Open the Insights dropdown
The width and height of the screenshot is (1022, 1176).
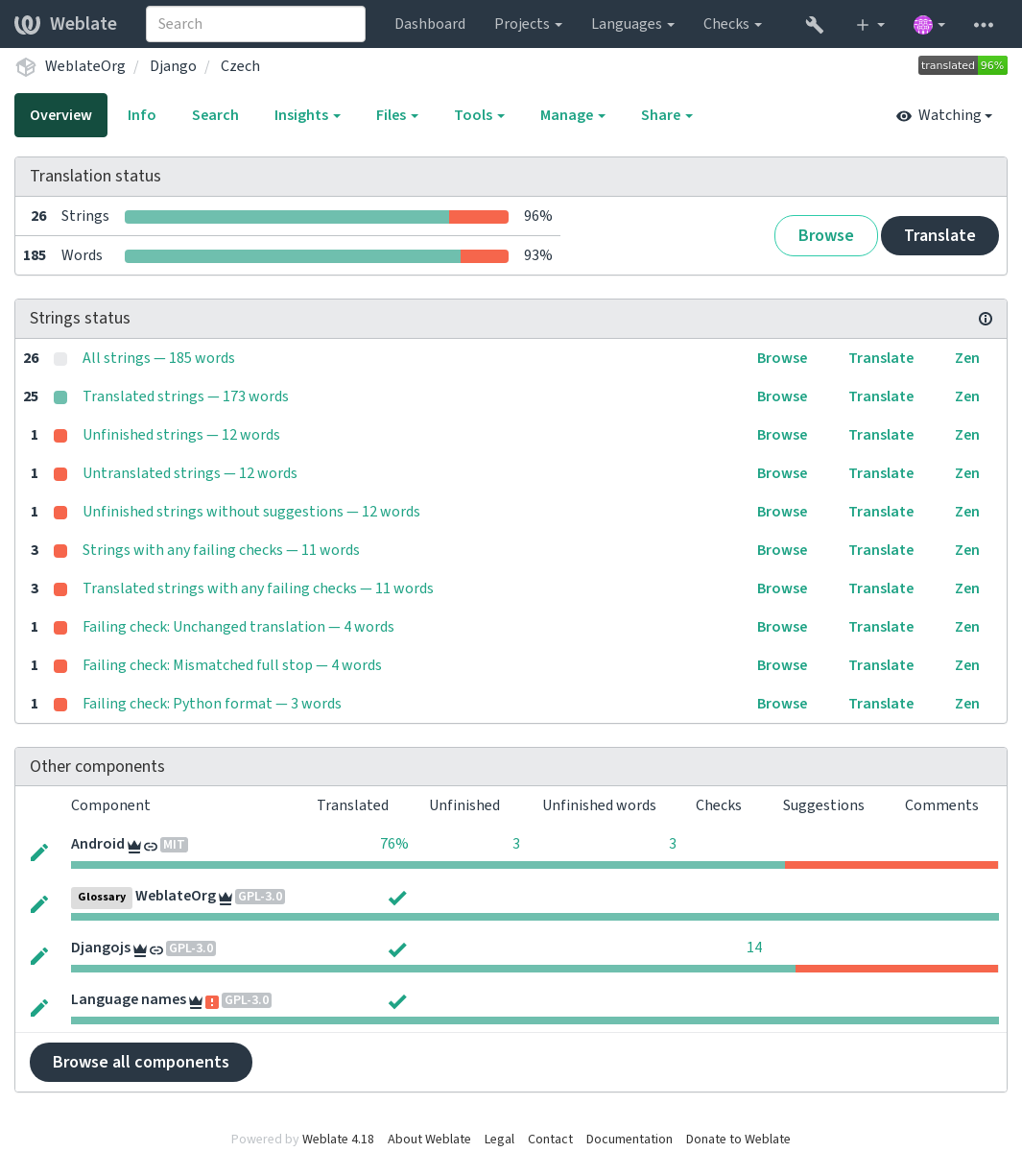(307, 115)
